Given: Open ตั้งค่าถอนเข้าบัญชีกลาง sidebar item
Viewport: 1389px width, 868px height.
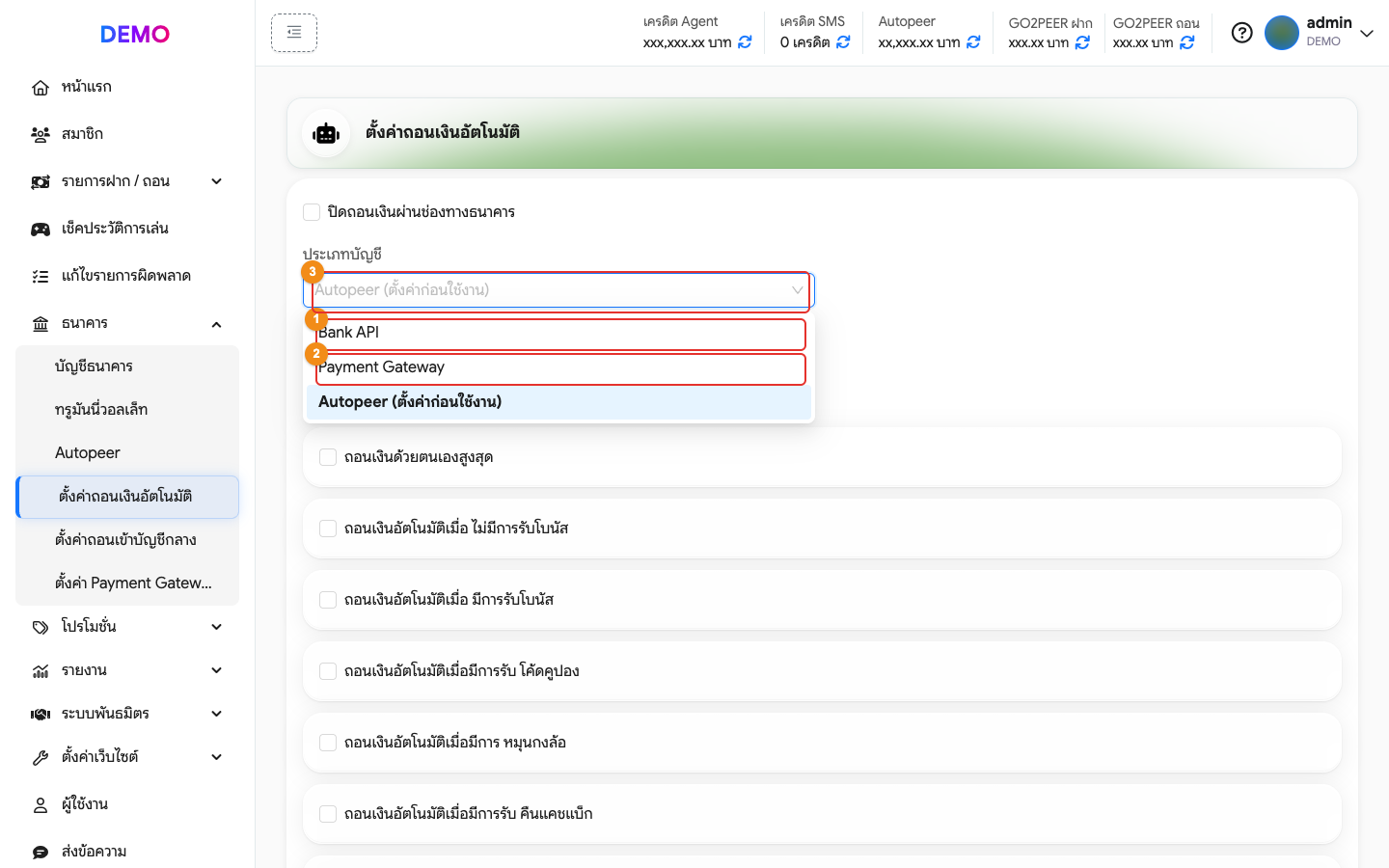Looking at the screenshot, I should click(127, 540).
